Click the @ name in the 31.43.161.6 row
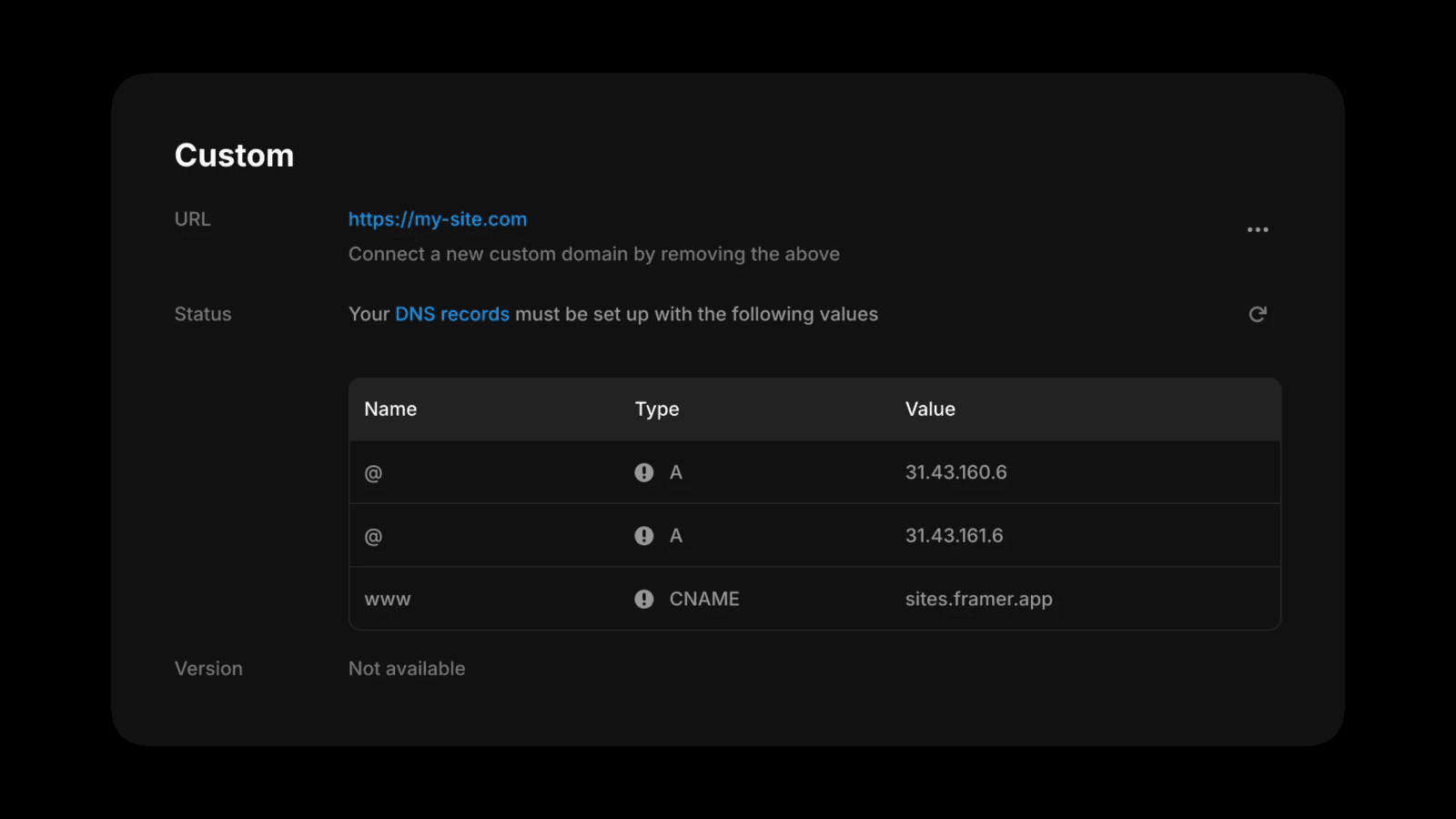 click(x=373, y=537)
